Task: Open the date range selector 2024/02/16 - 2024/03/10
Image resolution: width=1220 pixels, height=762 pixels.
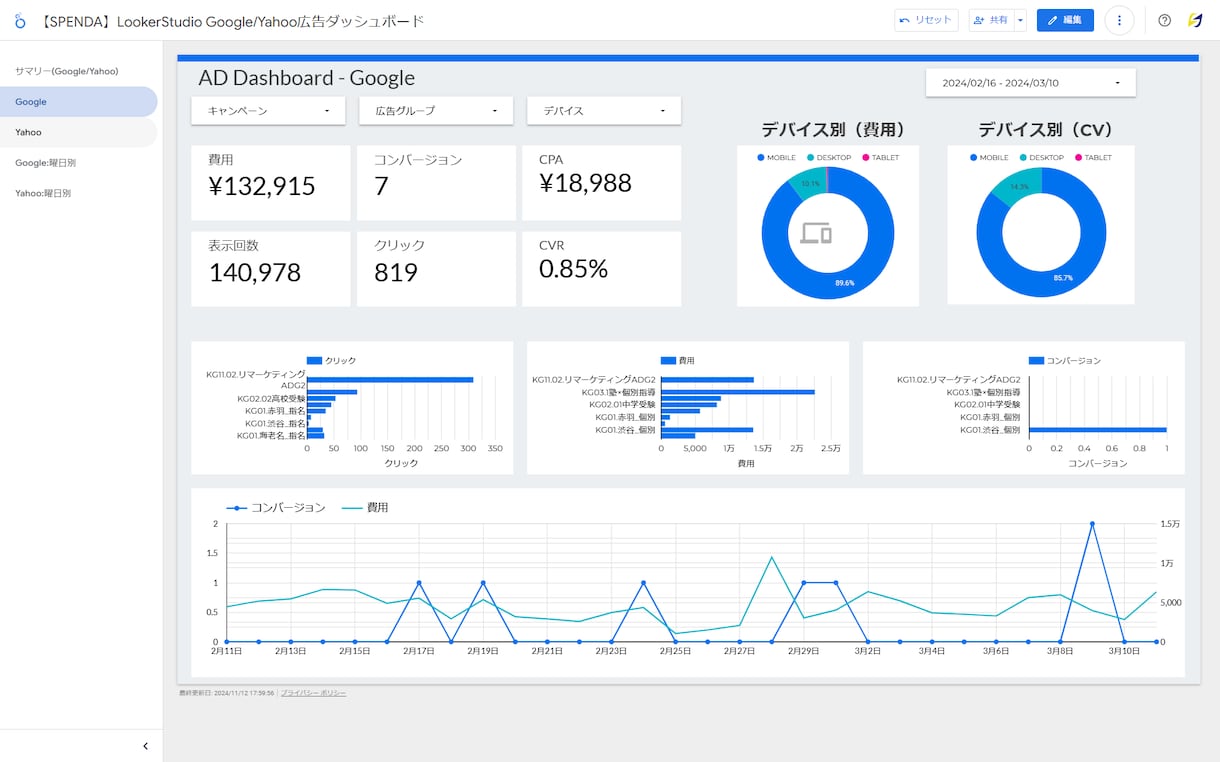Action: tap(1031, 83)
